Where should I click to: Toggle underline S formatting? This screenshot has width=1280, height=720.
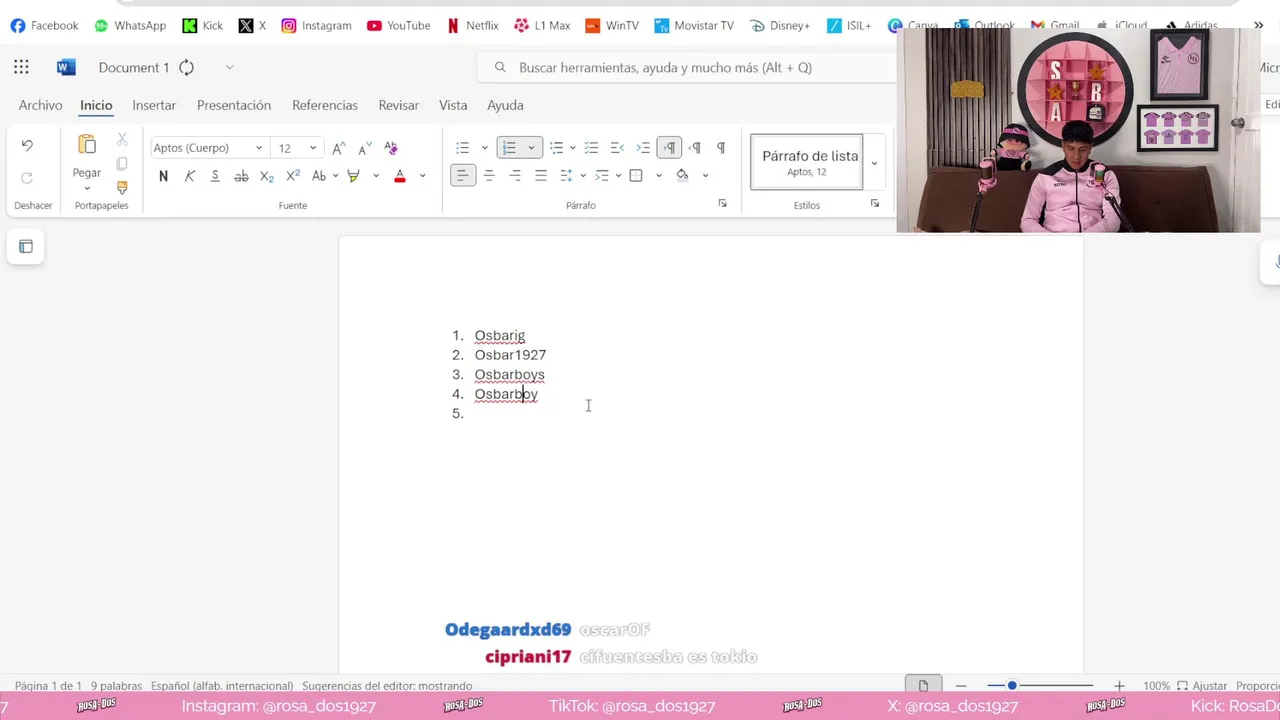click(x=215, y=176)
